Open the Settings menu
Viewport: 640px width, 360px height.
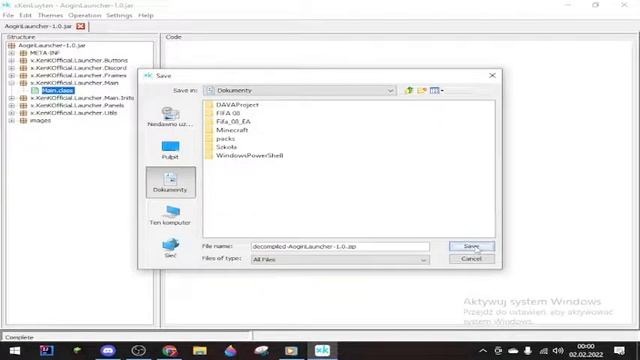(119, 15)
